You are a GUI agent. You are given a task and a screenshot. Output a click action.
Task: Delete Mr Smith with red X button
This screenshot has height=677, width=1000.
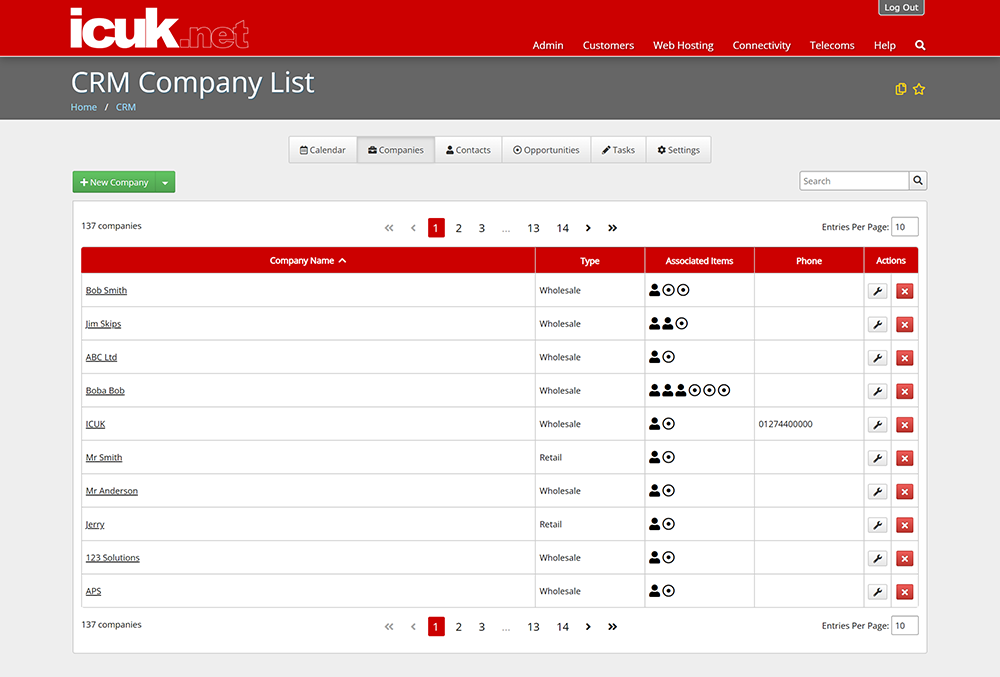click(904, 458)
